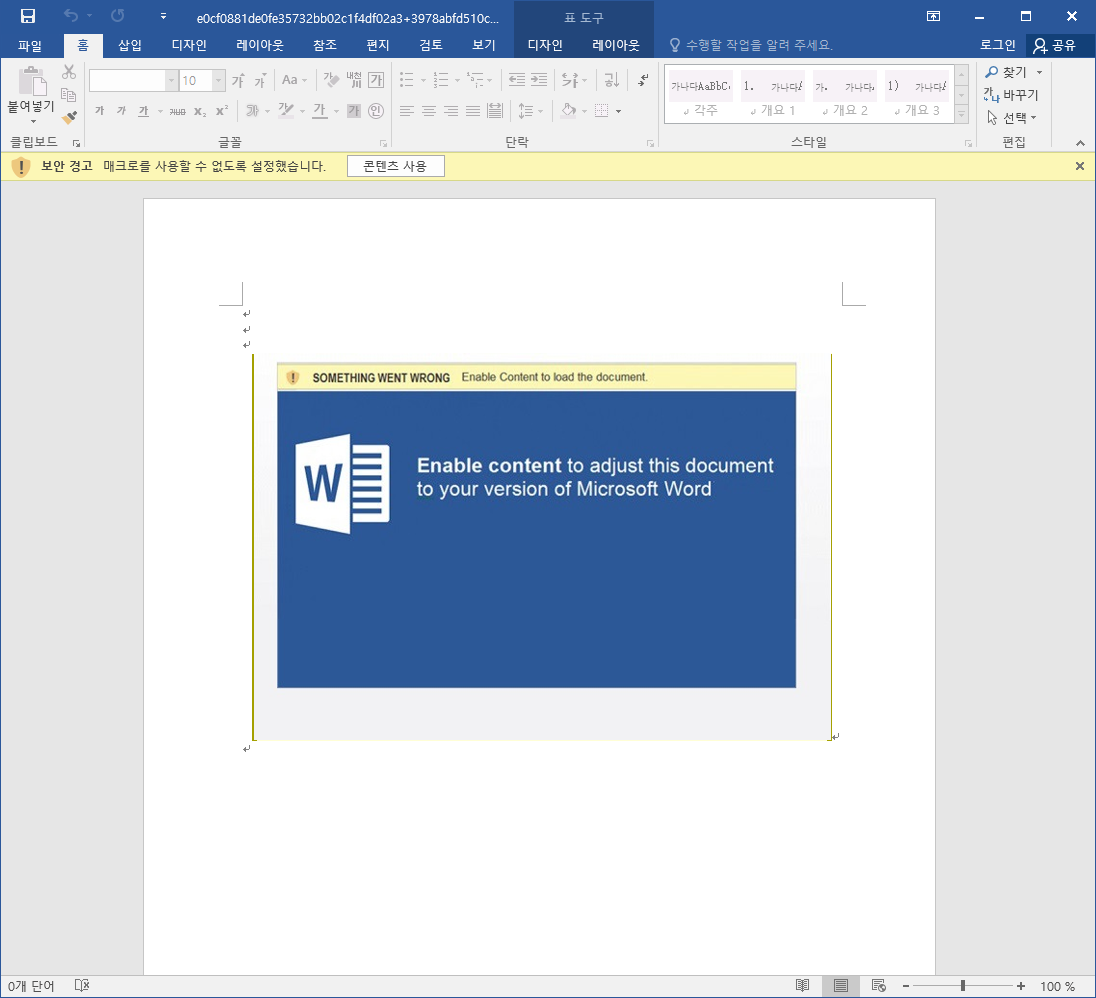Click the Shrink Font icon
Viewport: 1096px width, 998px height.
[x=260, y=80]
